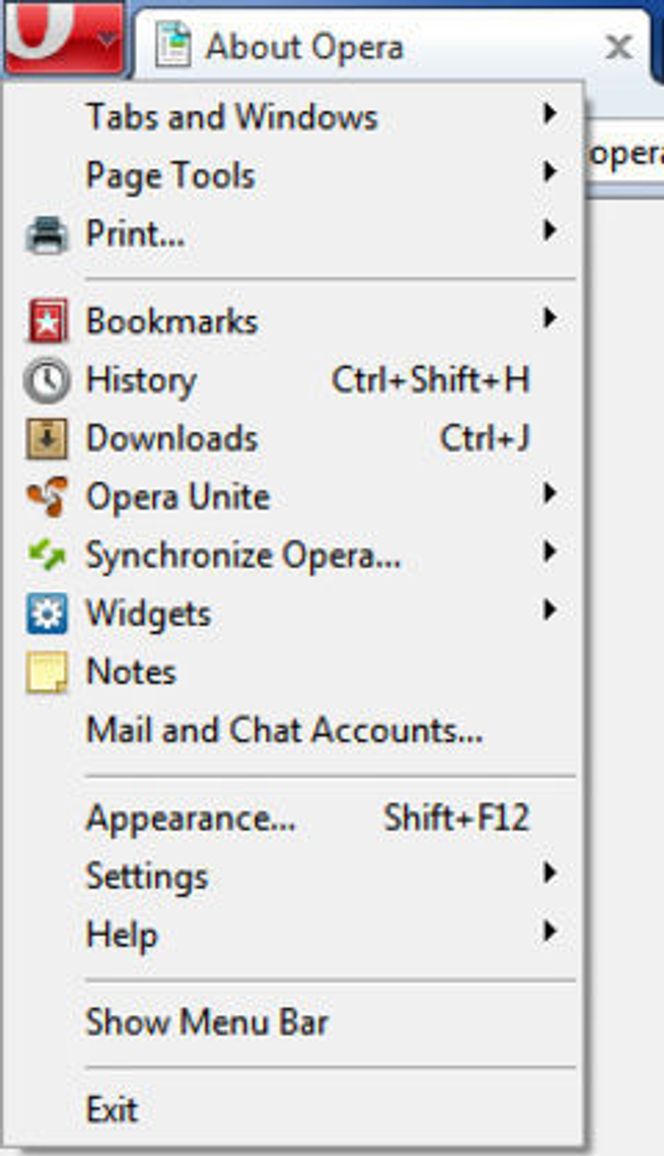The width and height of the screenshot is (664, 1156).
Task: Expand the Settings submenu arrow
Action: [548, 873]
